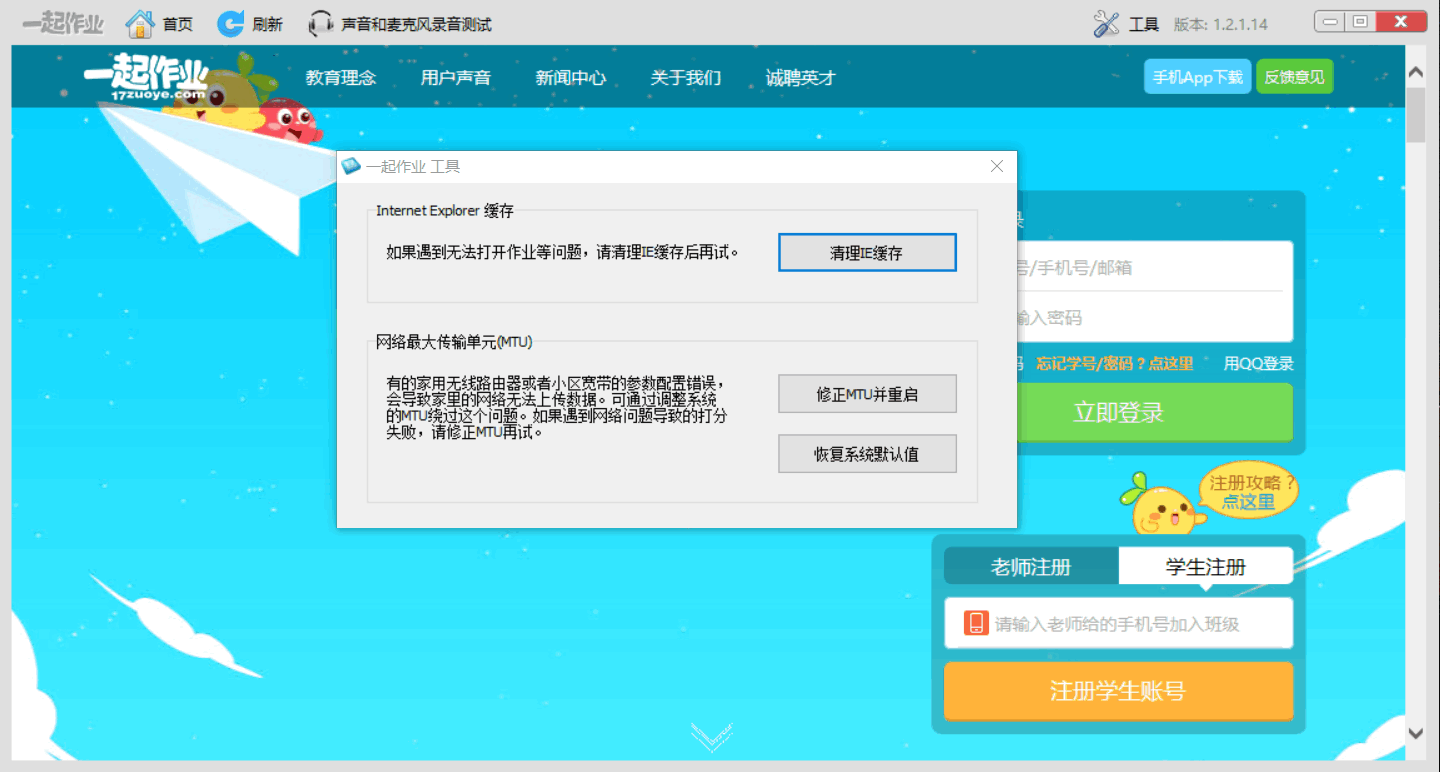Click the 注册学生账号 button

click(x=1118, y=691)
